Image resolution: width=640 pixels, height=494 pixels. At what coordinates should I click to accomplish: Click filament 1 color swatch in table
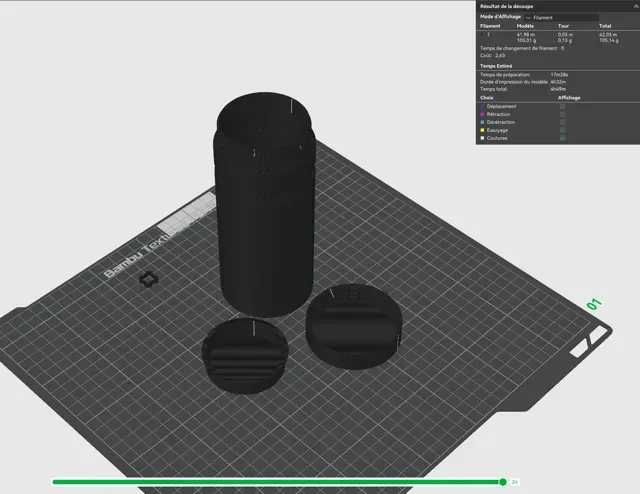tap(482, 35)
